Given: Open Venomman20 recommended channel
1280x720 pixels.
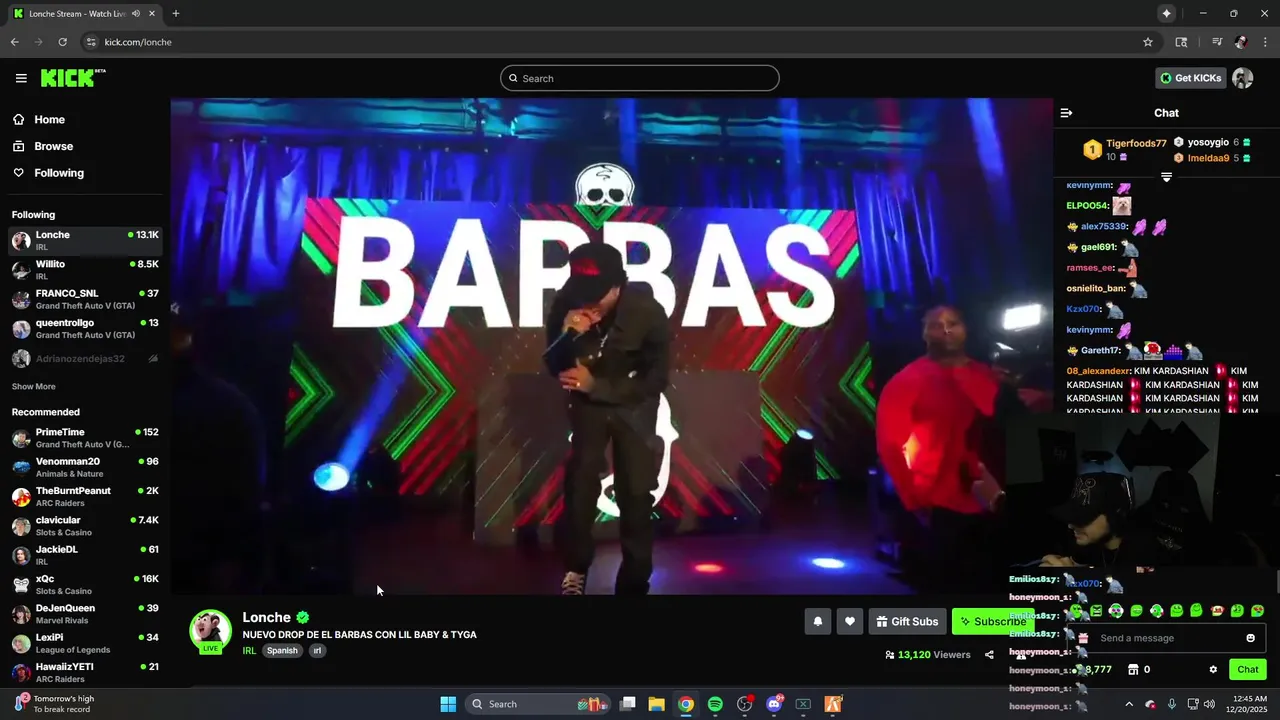Looking at the screenshot, I should tap(85, 467).
